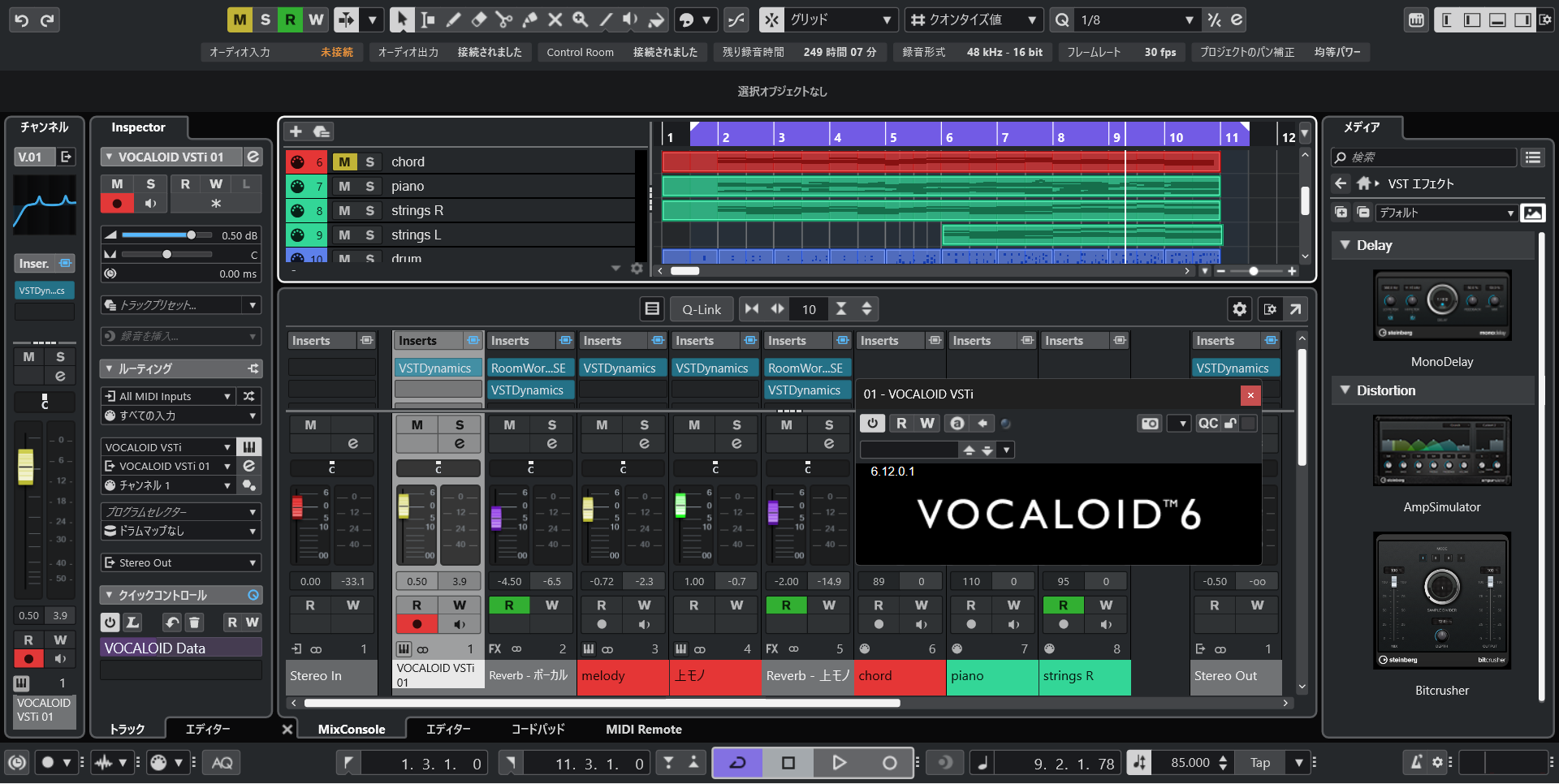
Task: Close the VOCALOID VSTi plugin window
Action: tap(1250, 395)
